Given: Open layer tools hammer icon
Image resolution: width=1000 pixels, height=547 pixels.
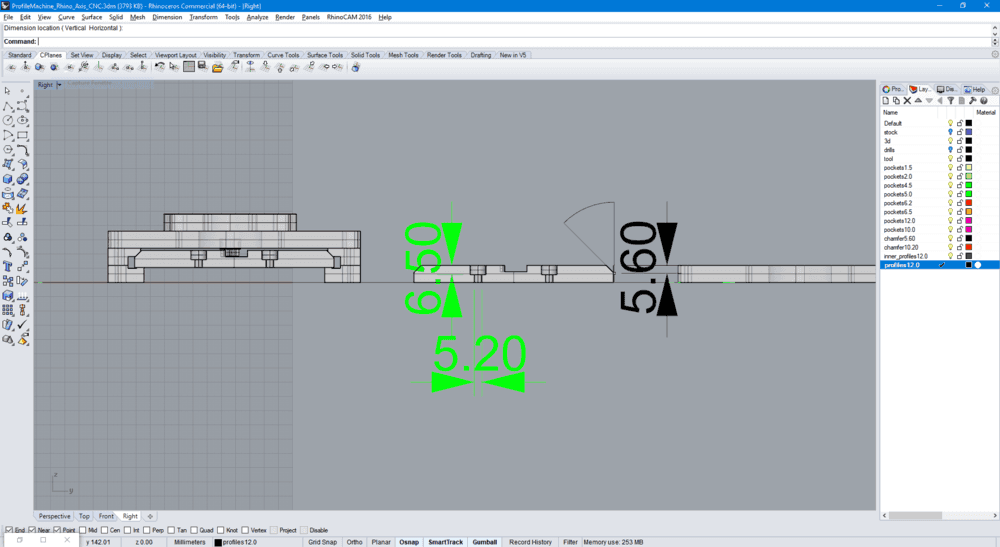Looking at the screenshot, I should coord(973,101).
